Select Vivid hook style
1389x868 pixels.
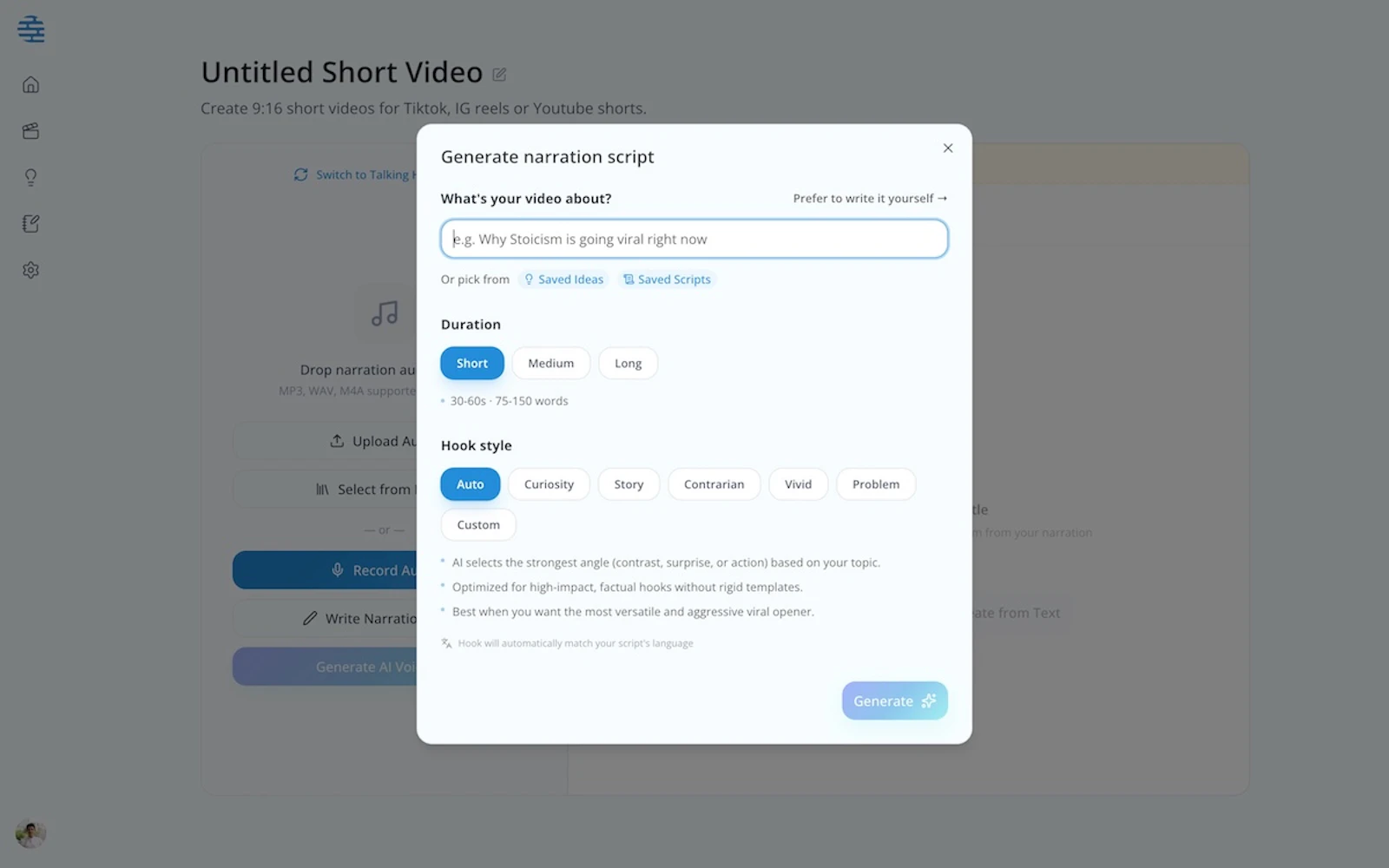pyautogui.click(x=798, y=484)
